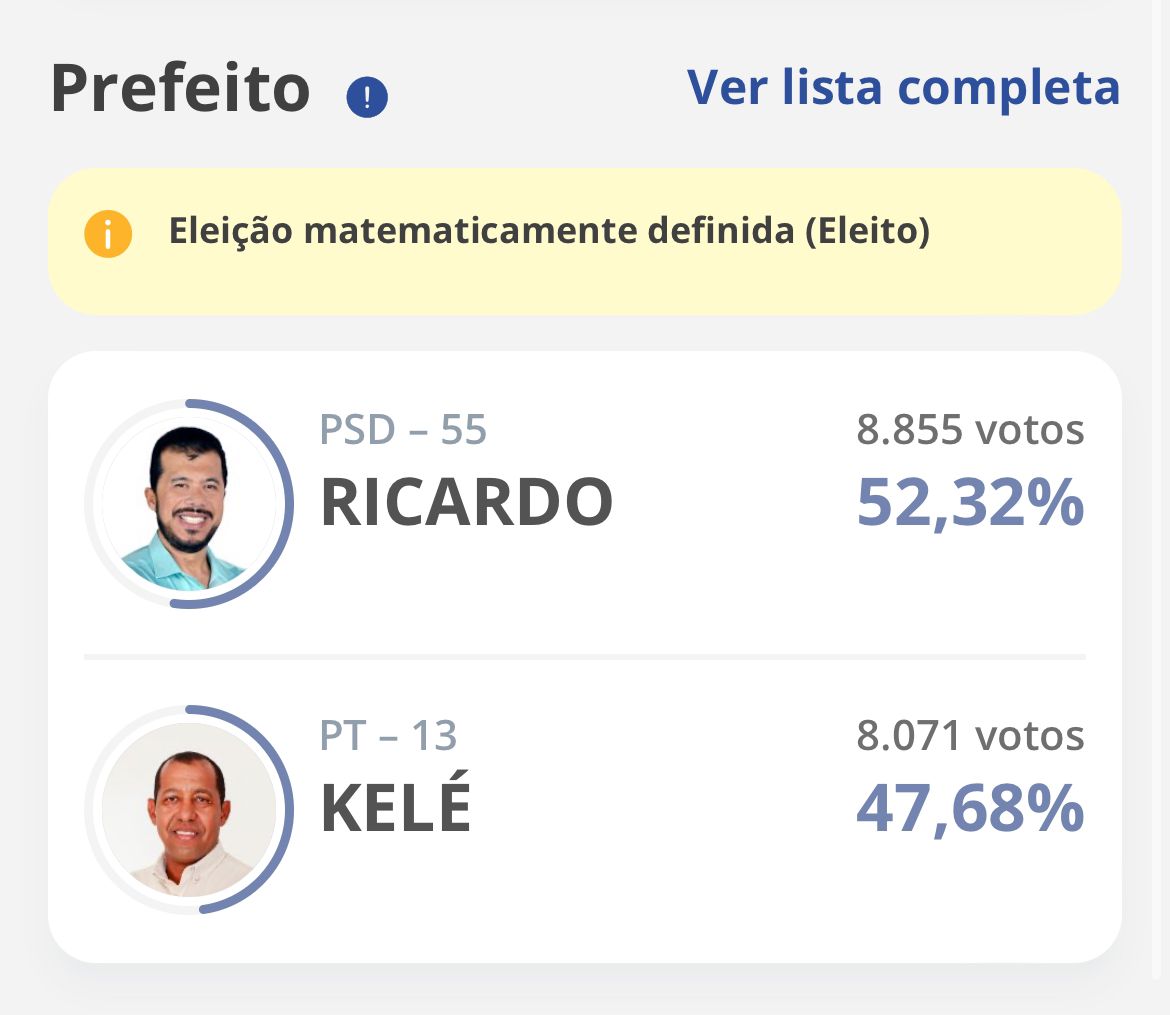Click the 47,68% percentage
This screenshot has width=1170, height=1015.
tap(970, 808)
